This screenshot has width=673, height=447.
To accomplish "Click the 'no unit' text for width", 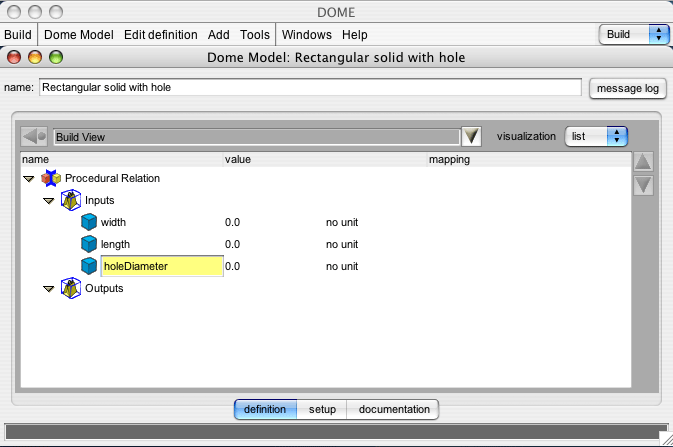I will 342,222.
